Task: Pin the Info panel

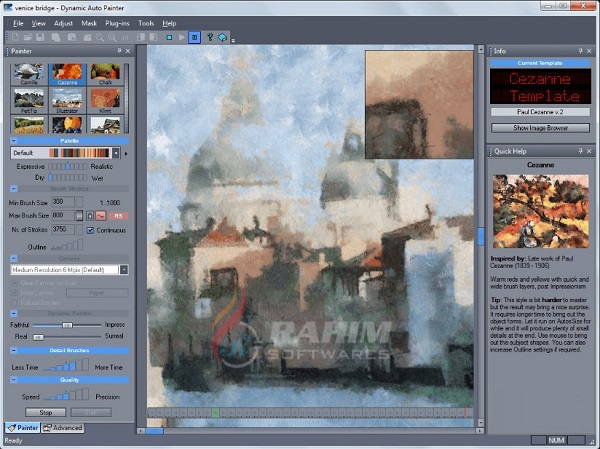Action: click(x=580, y=51)
